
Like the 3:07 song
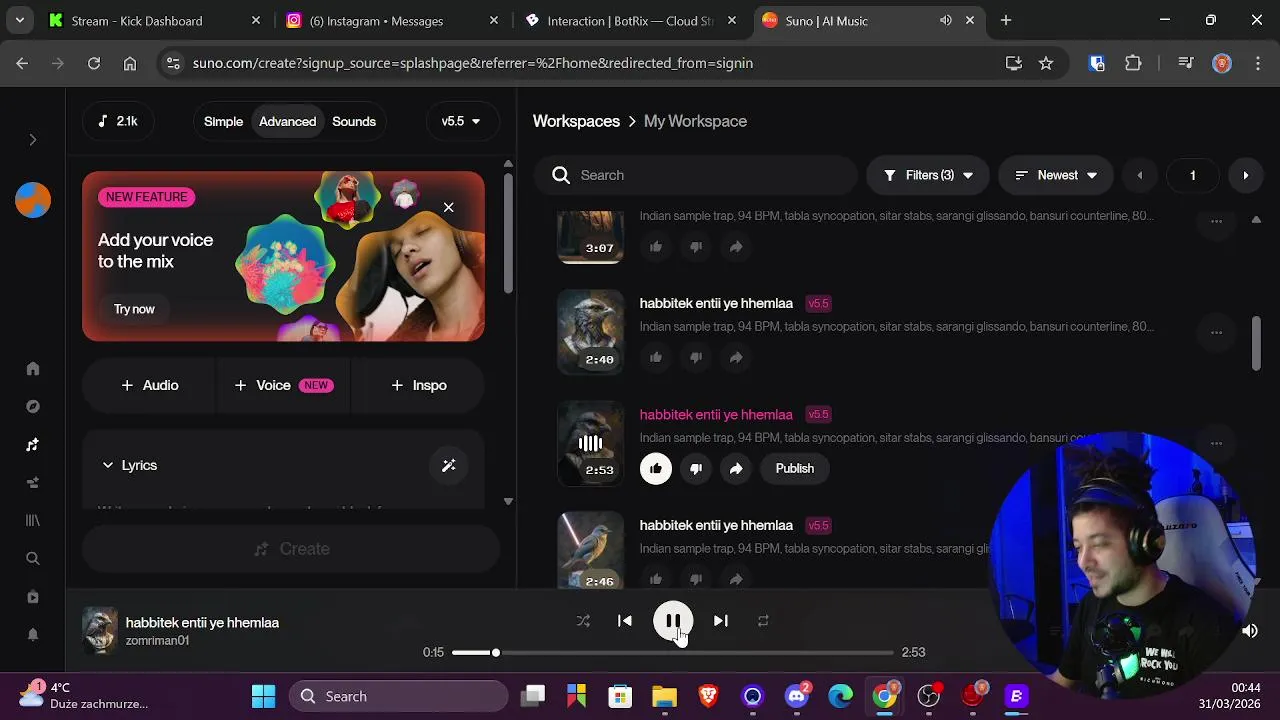pos(656,246)
